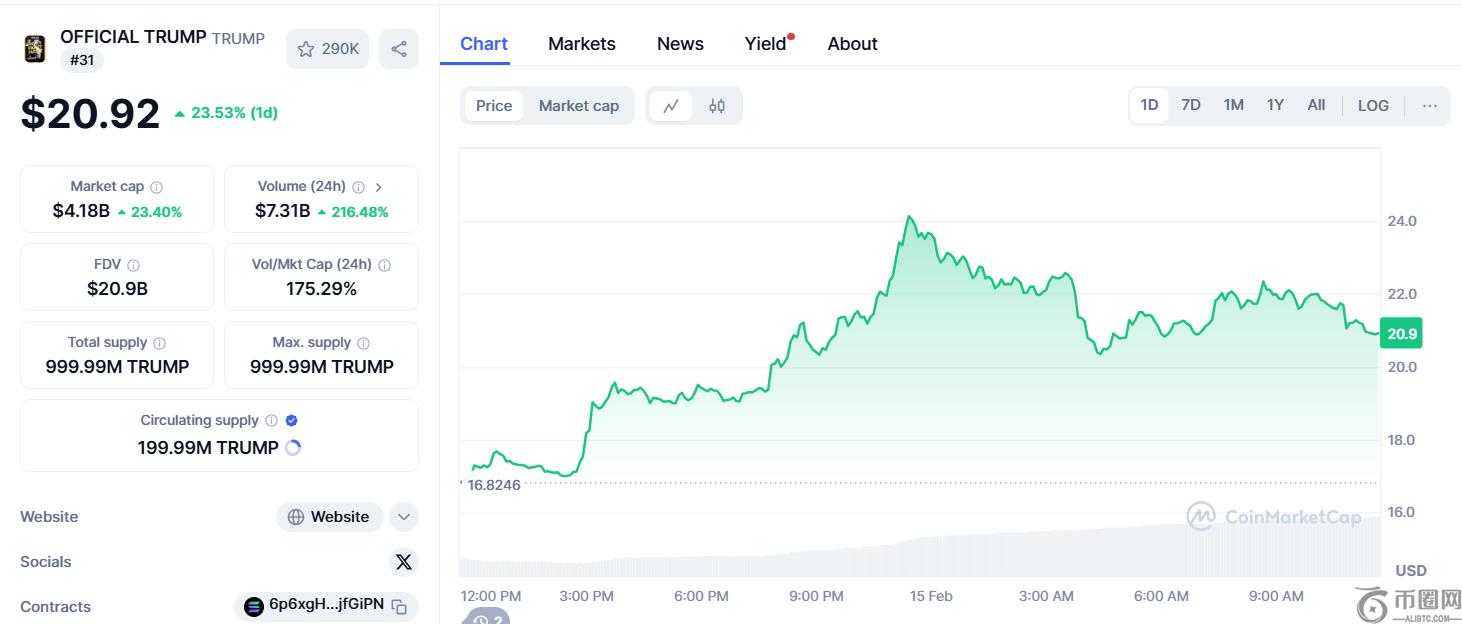Screen dimensions: 1462x624
Task: Visit the coin's Website link
Action: click(x=329, y=517)
